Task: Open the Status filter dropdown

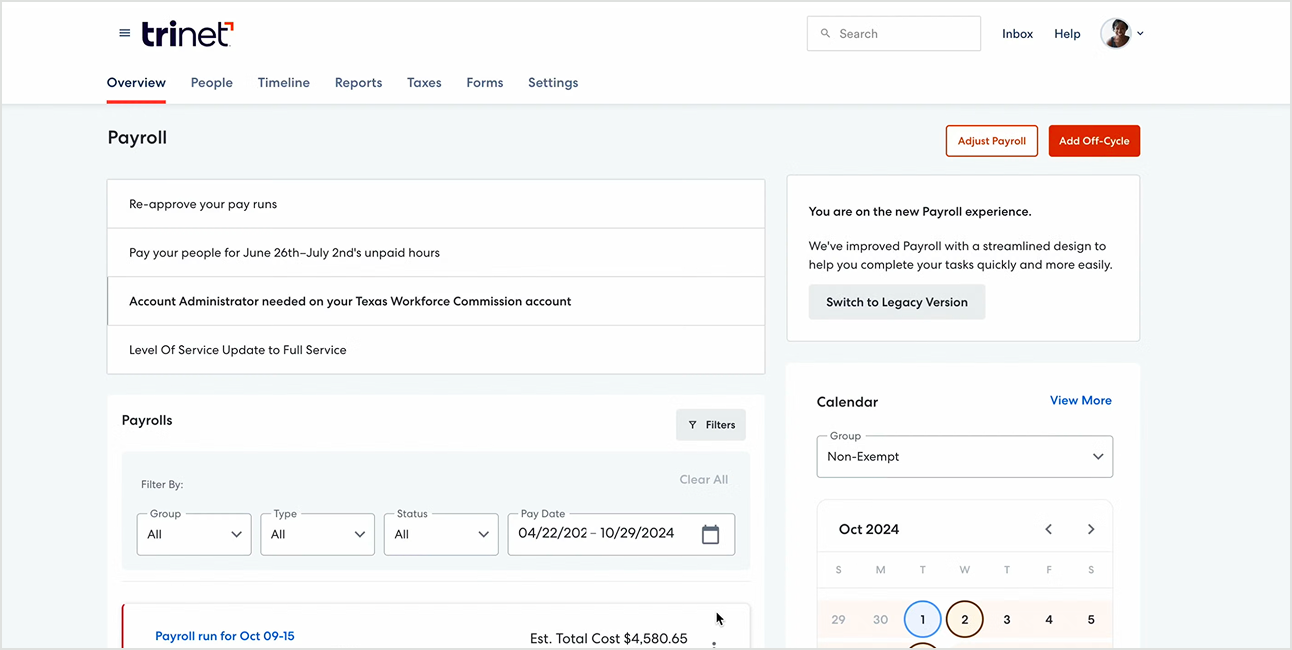Action: tap(441, 534)
